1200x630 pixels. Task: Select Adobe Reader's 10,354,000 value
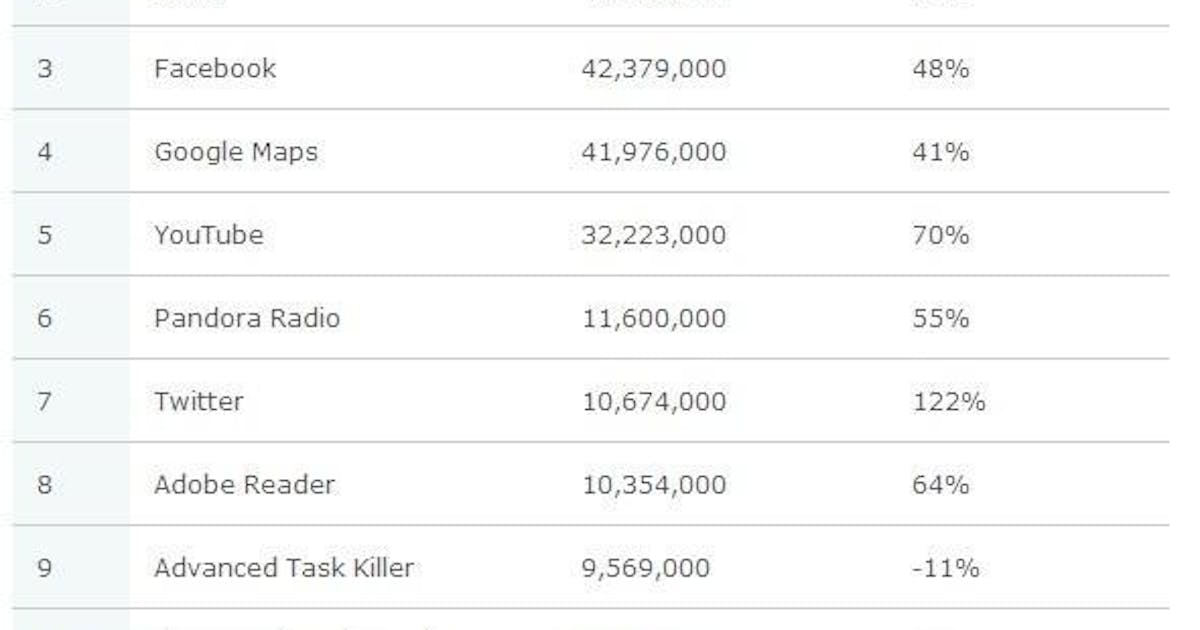[655, 485]
